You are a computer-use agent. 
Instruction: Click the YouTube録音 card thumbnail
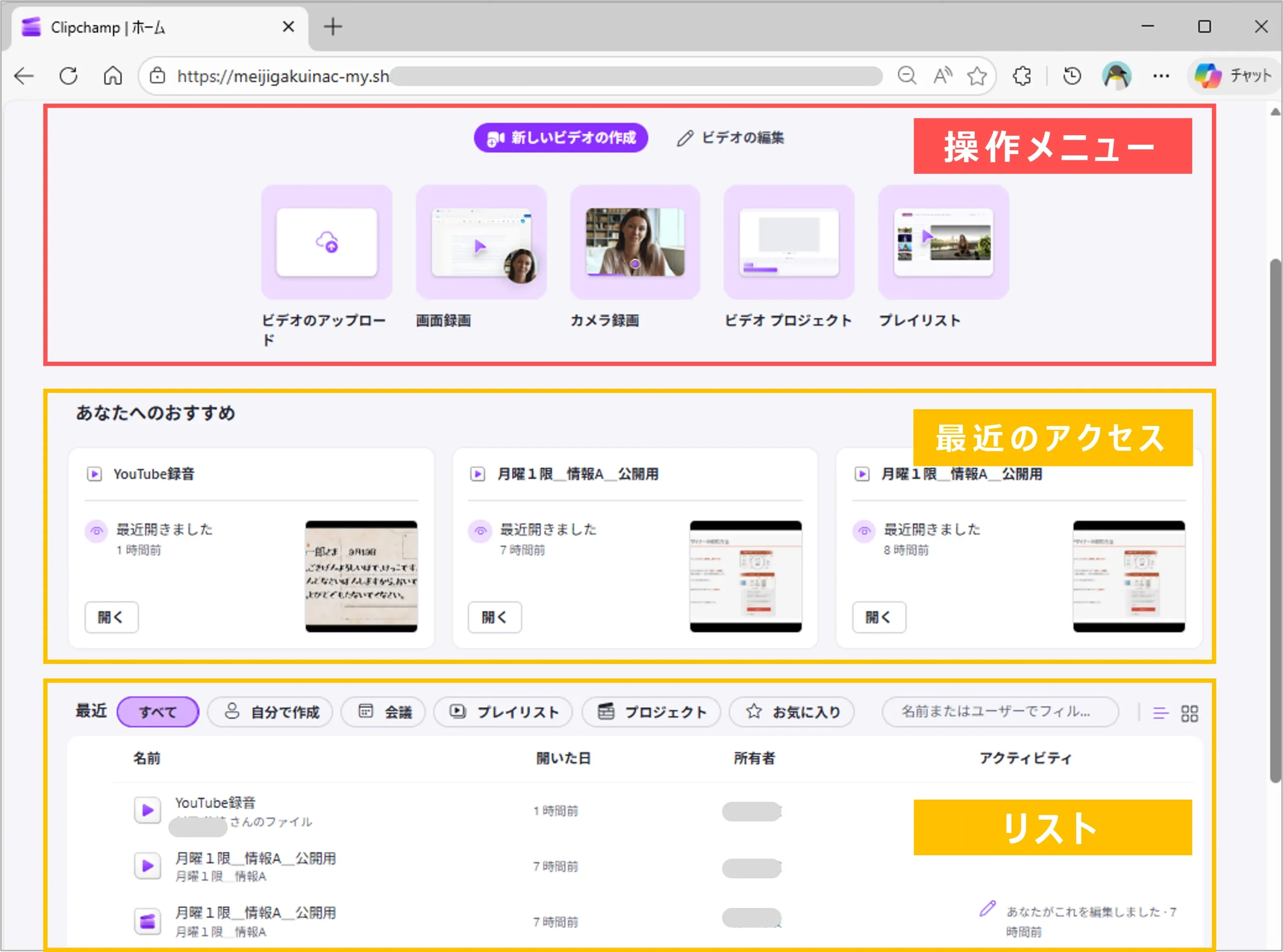coord(361,576)
